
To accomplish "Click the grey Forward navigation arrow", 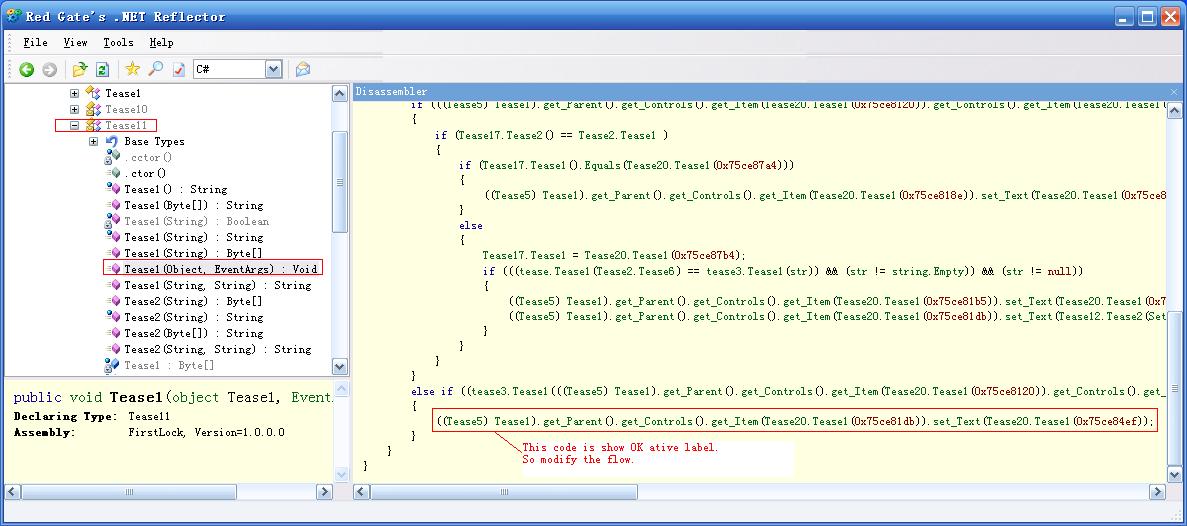I will 49,70.
